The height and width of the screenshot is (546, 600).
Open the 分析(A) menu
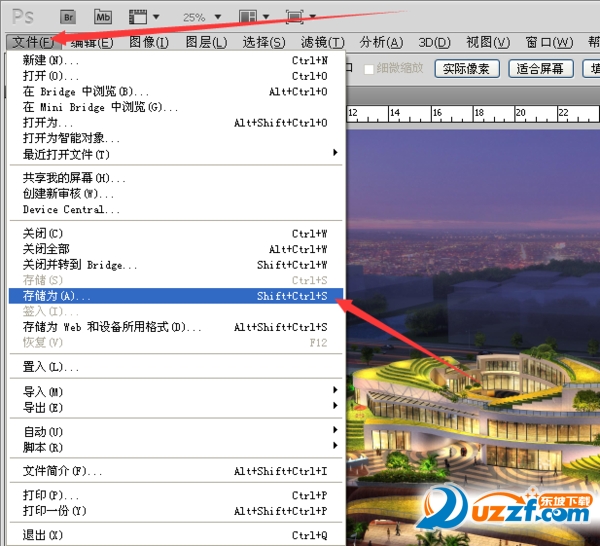[381, 42]
